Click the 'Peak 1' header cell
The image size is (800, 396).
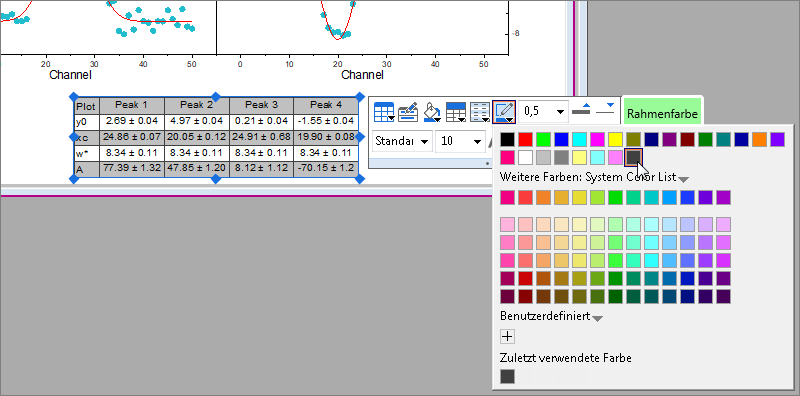coord(132,106)
